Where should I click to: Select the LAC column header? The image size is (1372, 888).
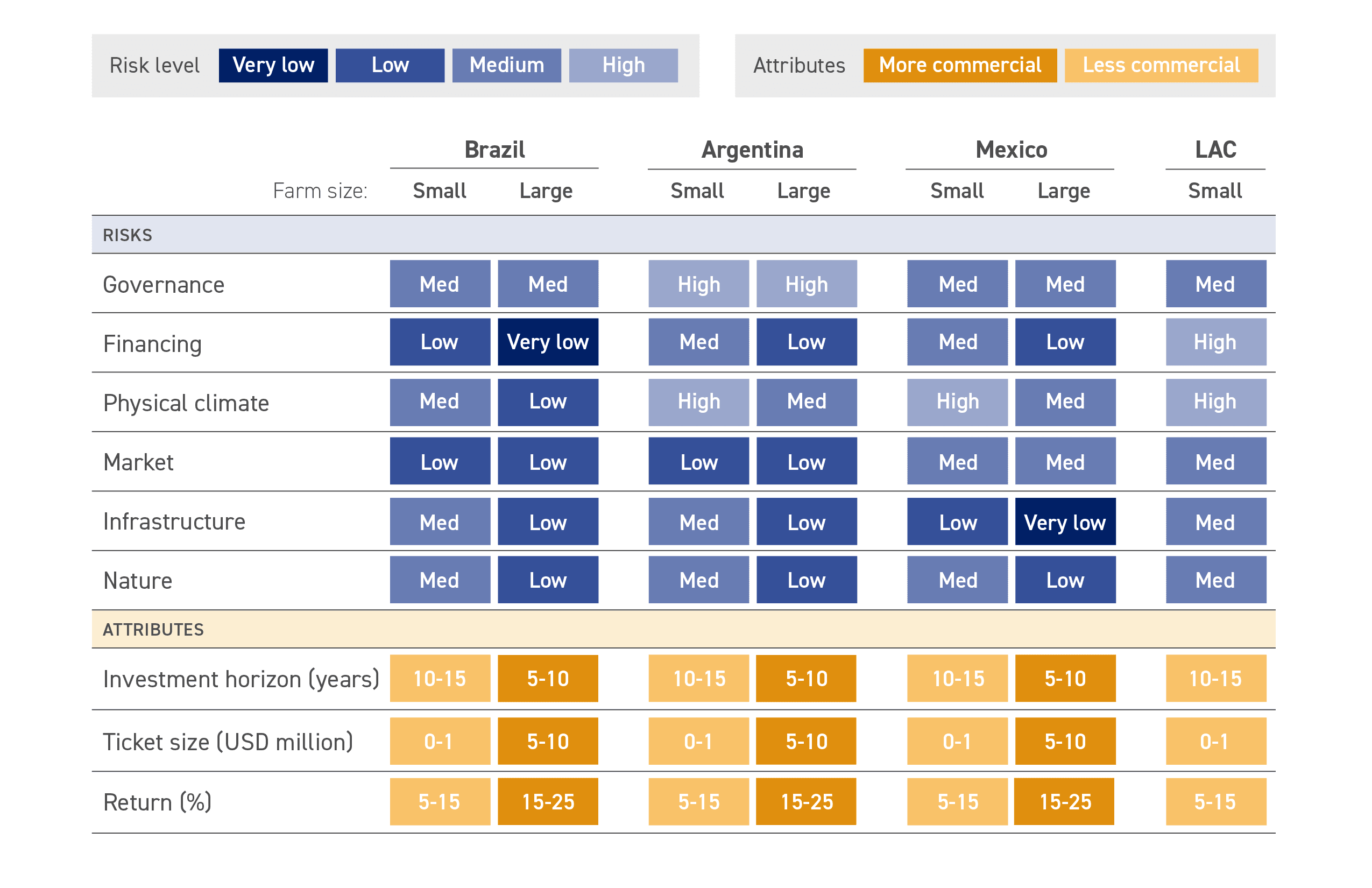coord(1215,150)
